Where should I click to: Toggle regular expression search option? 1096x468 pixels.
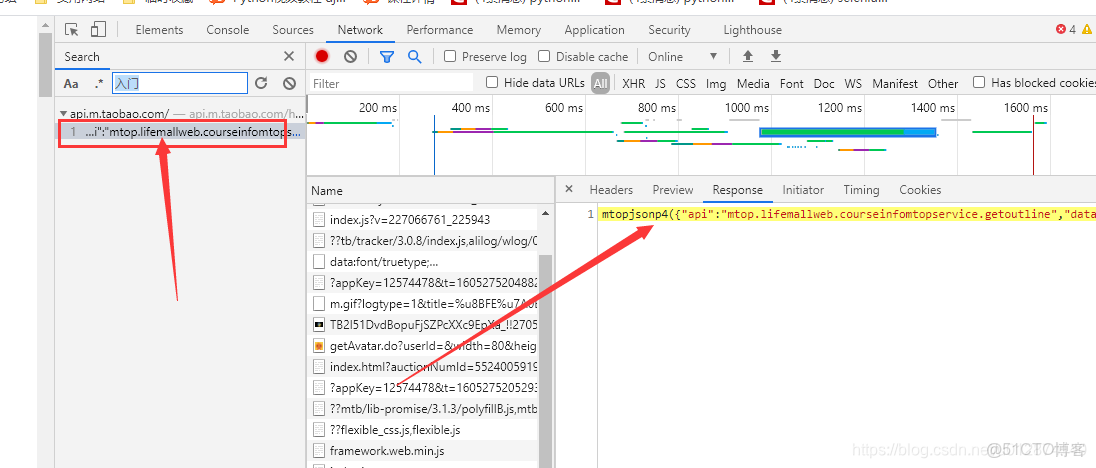pyautogui.click(x=99, y=84)
